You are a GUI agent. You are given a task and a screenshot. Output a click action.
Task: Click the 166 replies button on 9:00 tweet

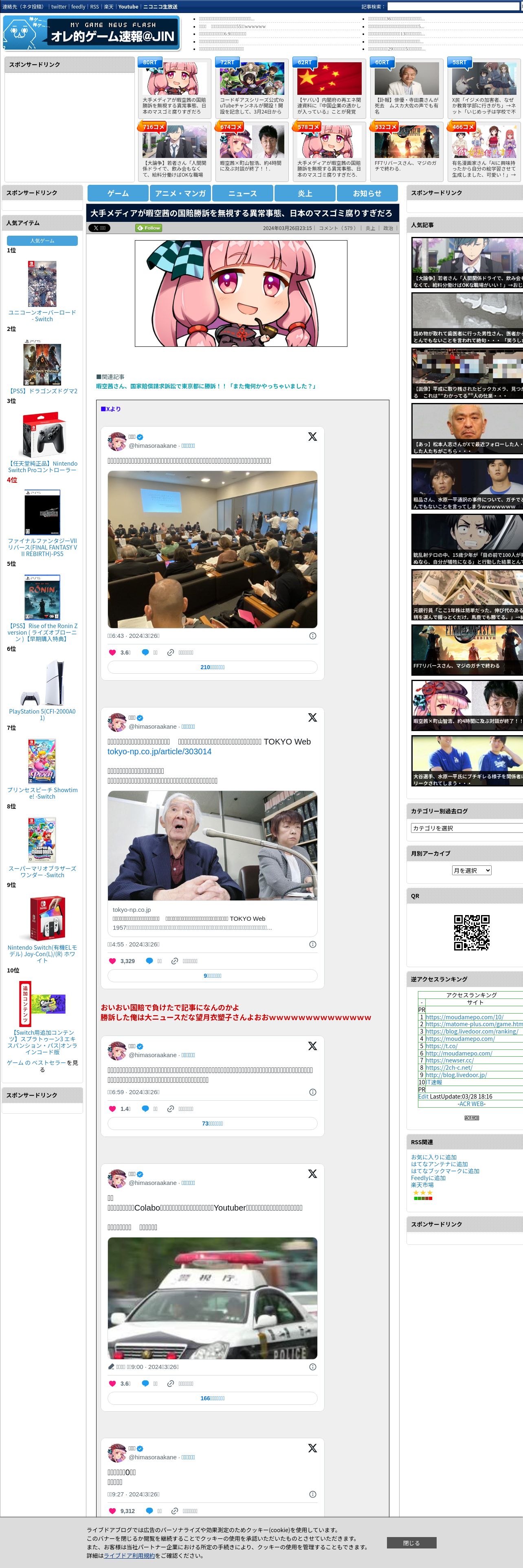tap(213, 1398)
